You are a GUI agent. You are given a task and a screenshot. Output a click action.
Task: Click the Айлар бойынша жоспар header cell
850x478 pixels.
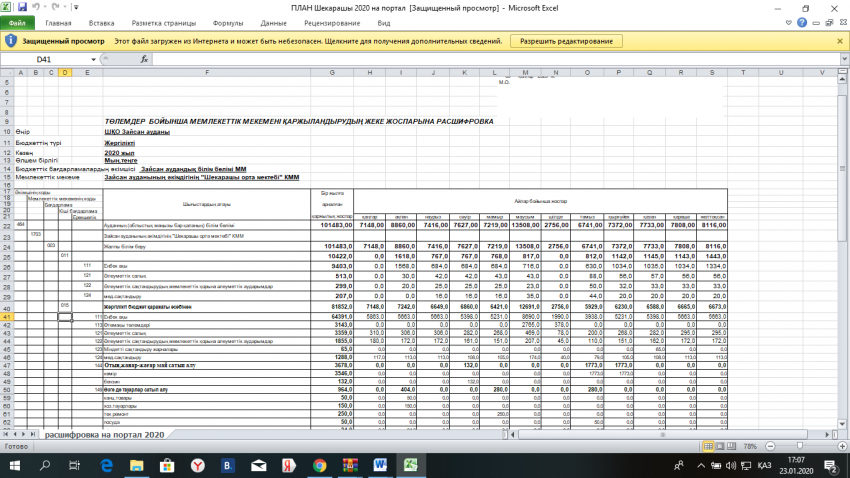coord(540,201)
